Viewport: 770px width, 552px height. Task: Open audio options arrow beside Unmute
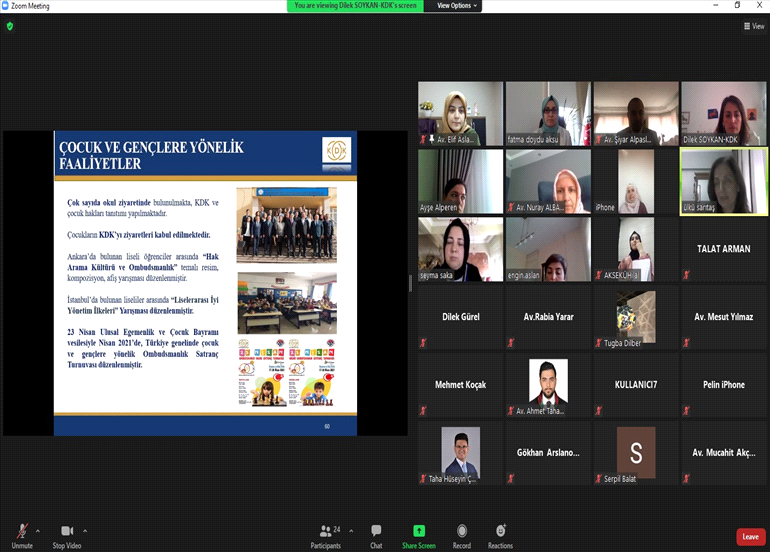(x=38, y=531)
